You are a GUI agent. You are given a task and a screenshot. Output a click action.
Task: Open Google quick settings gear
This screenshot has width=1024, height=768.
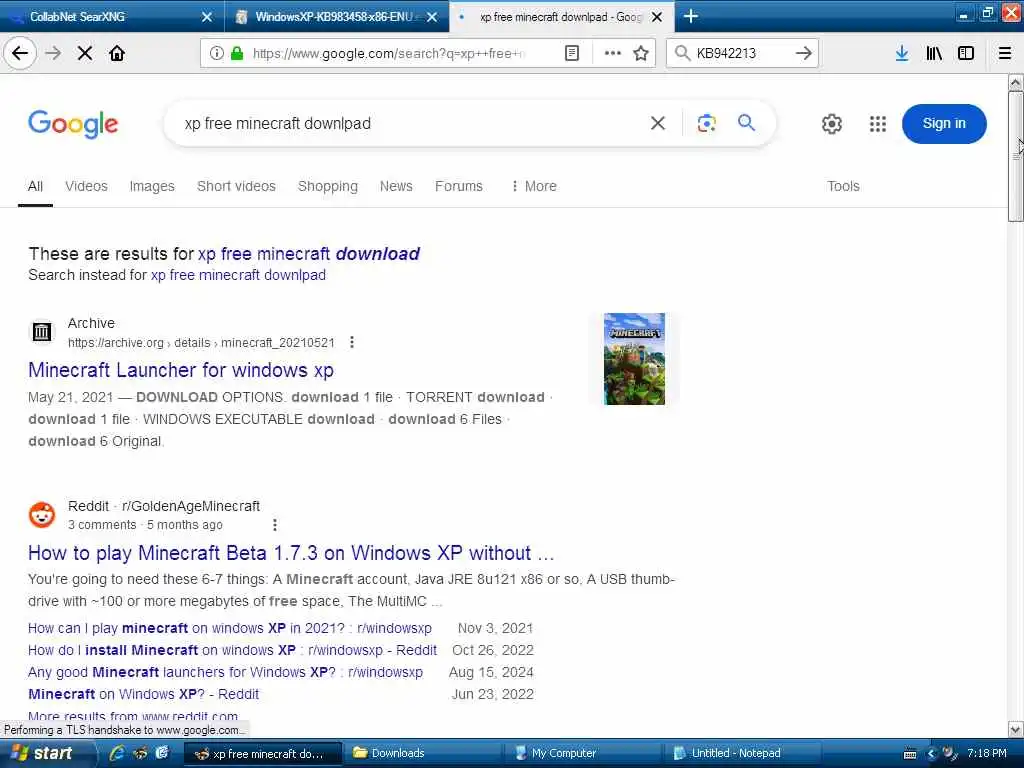click(831, 123)
